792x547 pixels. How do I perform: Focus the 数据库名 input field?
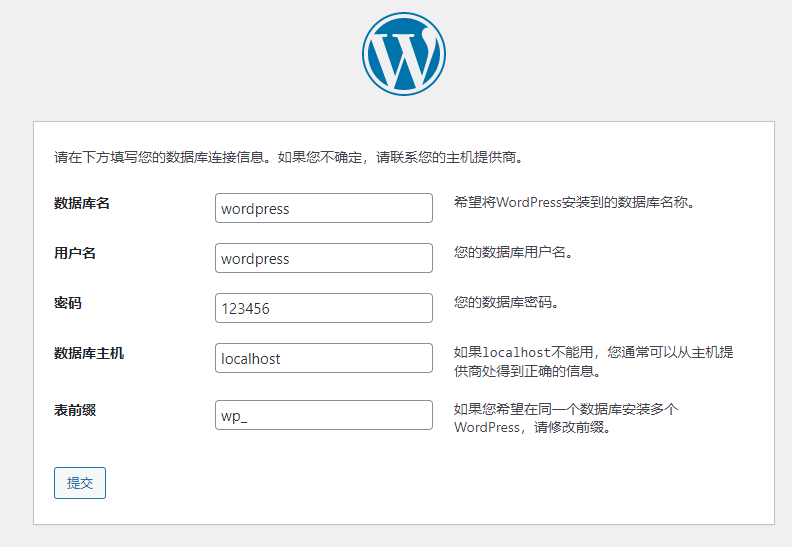pyautogui.click(x=324, y=208)
